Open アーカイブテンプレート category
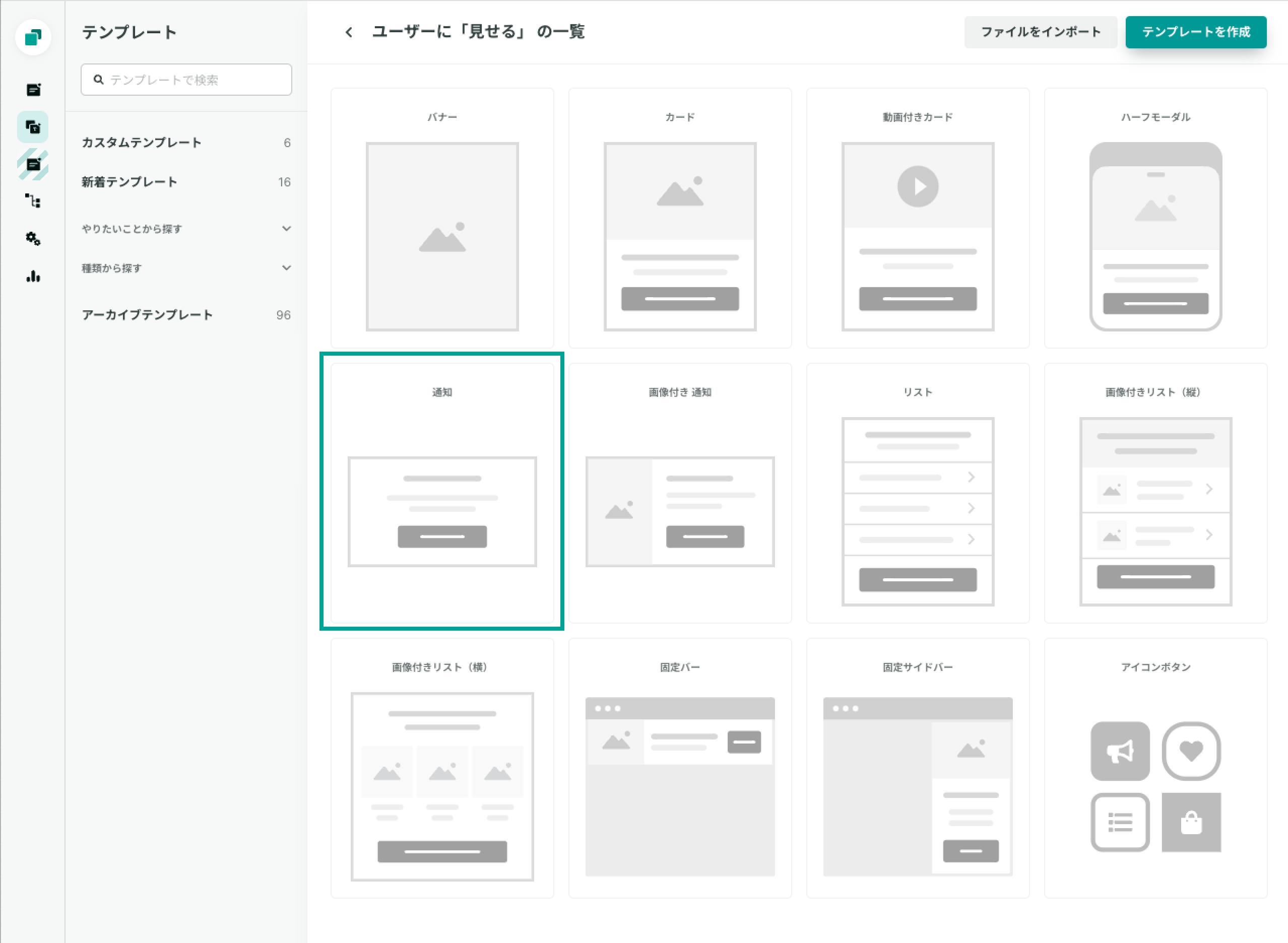This screenshot has width=1288, height=943. pyautogui.click(x=186, y=315)
